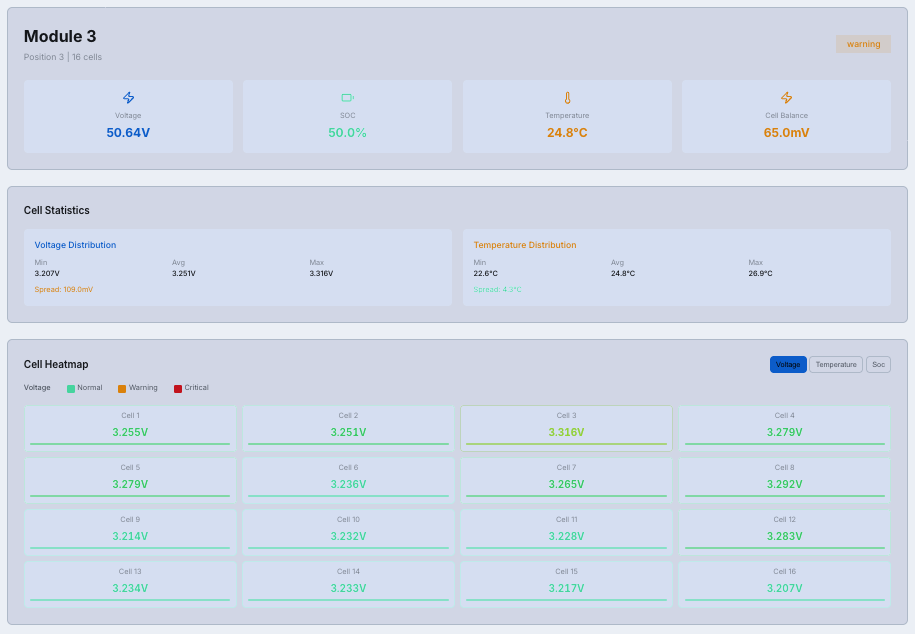Select Cell 5 heatmap tile
The width and height of the screenshot is (915, 634).
(x=130, y=480)
